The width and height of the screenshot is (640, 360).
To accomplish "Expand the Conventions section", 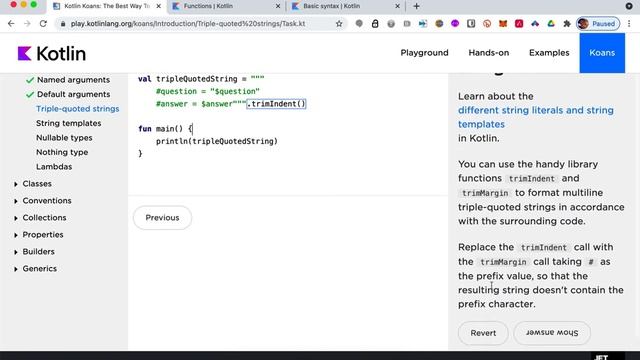I will [x=42, y=201].
